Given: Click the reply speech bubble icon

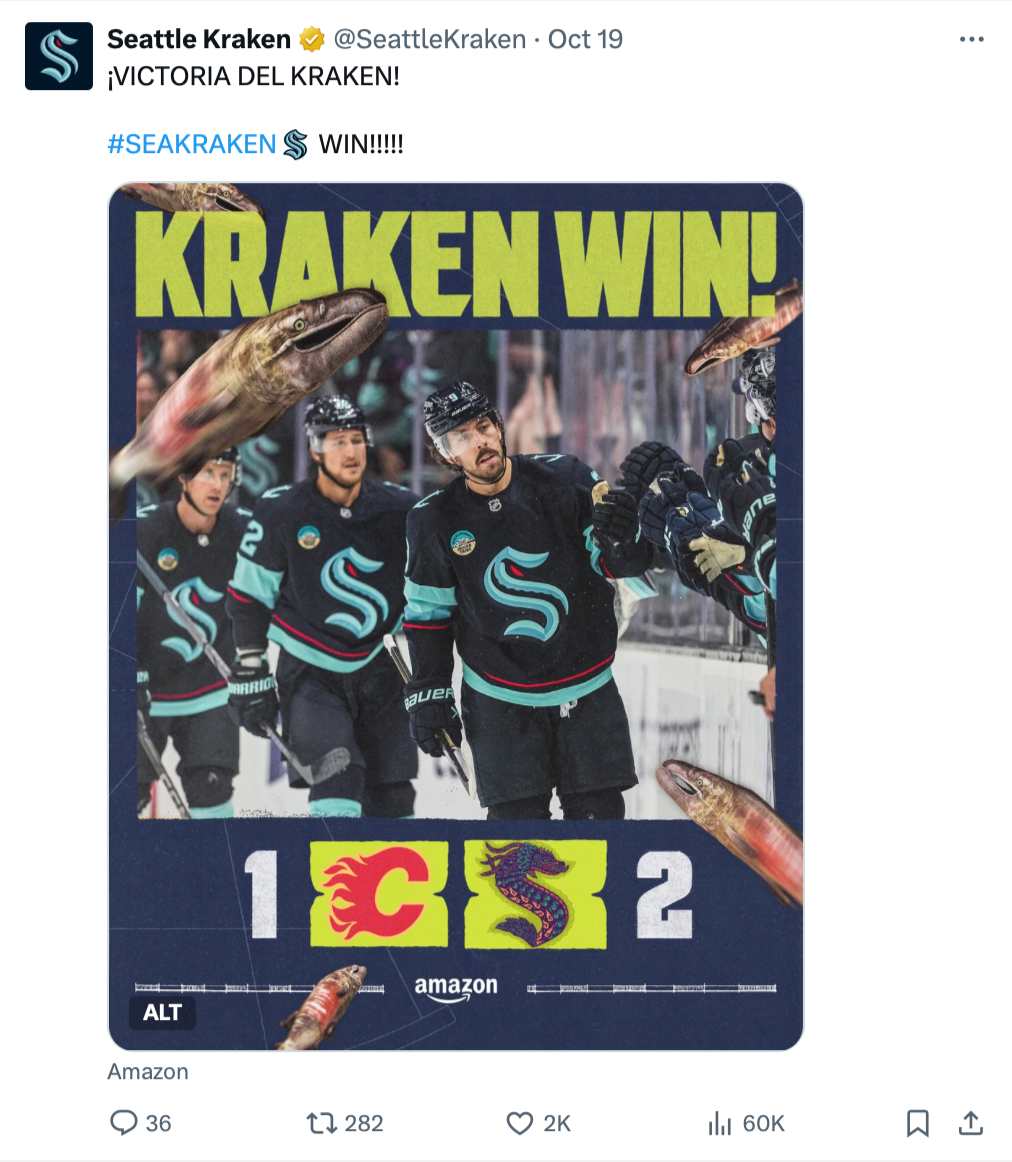Looking at the screenshot, I should [124, 1123].
